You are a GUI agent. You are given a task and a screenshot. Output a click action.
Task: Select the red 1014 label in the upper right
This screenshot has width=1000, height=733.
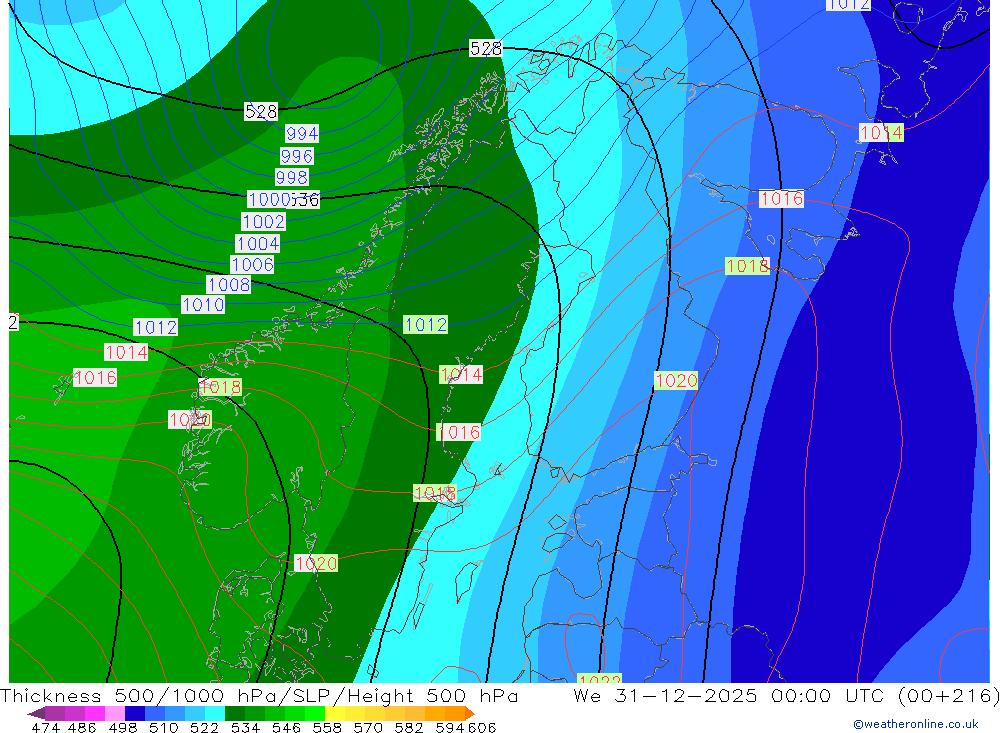point(881,132)
